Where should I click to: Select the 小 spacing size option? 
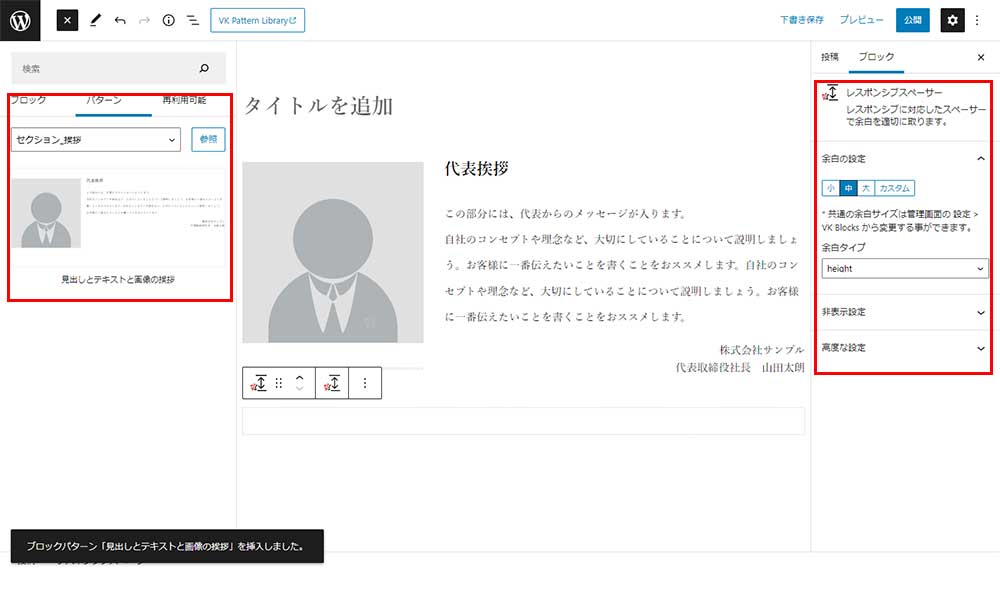(830, 188)
